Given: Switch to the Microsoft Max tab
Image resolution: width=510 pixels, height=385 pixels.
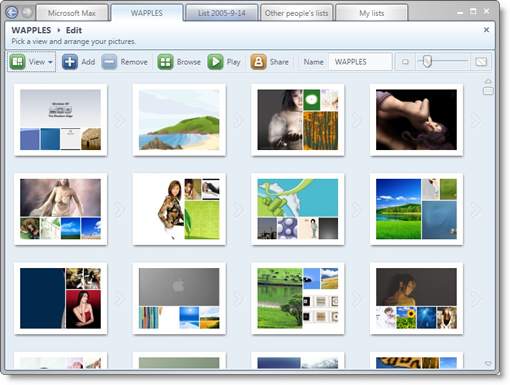Looking at the screenshot, I should point(72,13).
